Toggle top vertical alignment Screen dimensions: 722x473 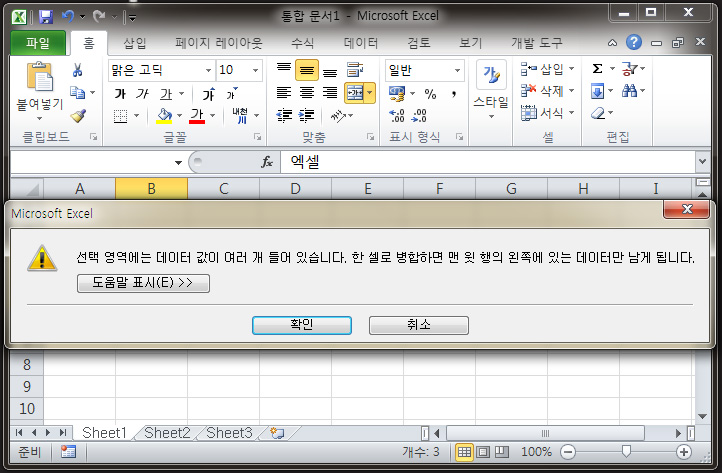tap(284, 69)
